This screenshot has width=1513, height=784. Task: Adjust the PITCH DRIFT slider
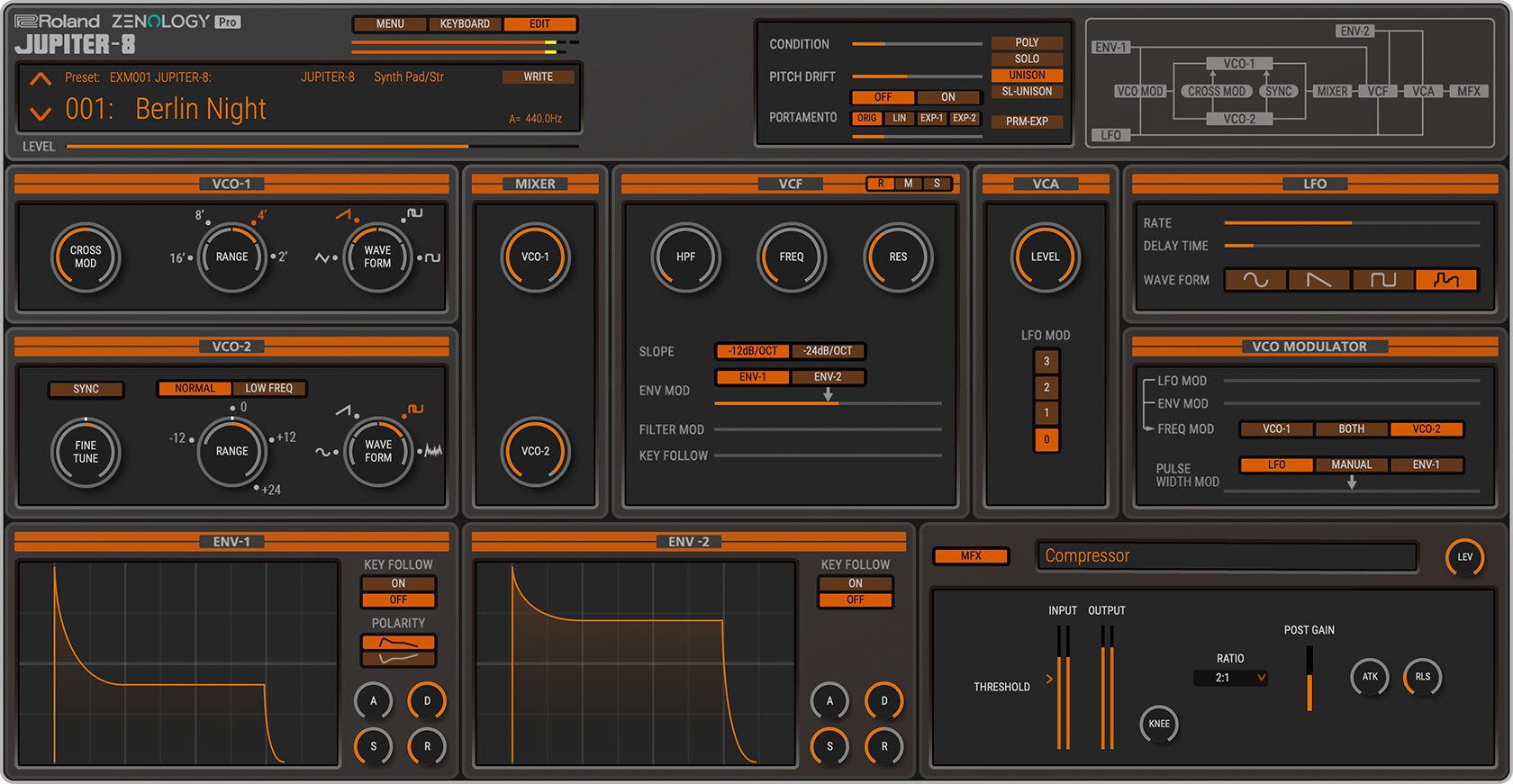(917, 77)
